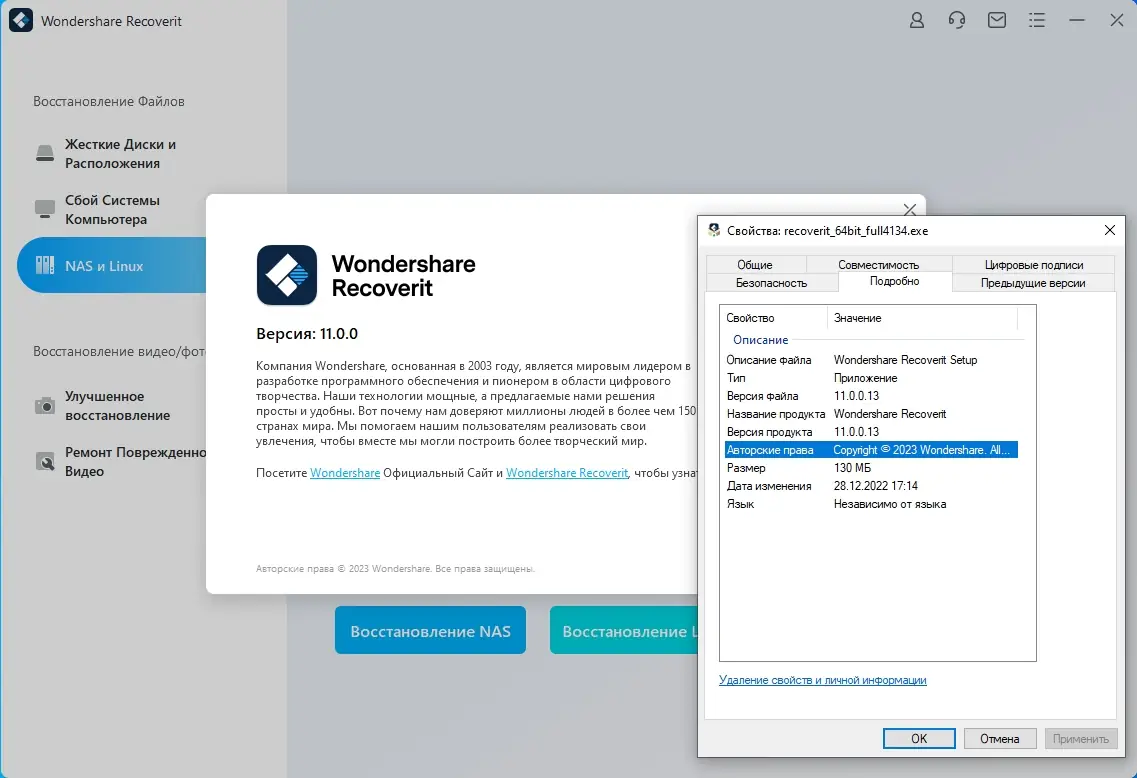Click the NAS server icon in sidebar

tap(45, 265)
